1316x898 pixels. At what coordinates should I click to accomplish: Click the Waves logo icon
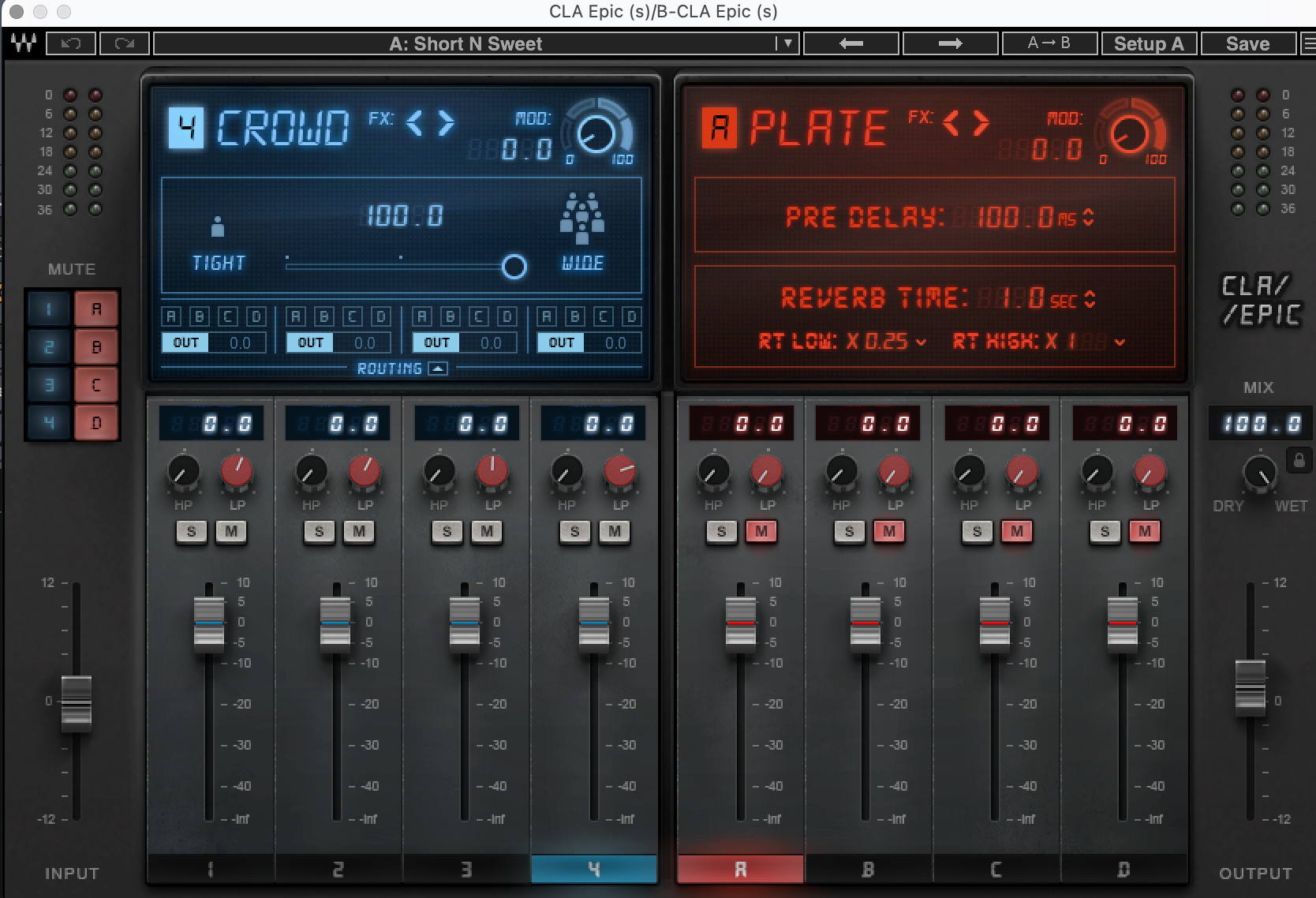(24, 43)
